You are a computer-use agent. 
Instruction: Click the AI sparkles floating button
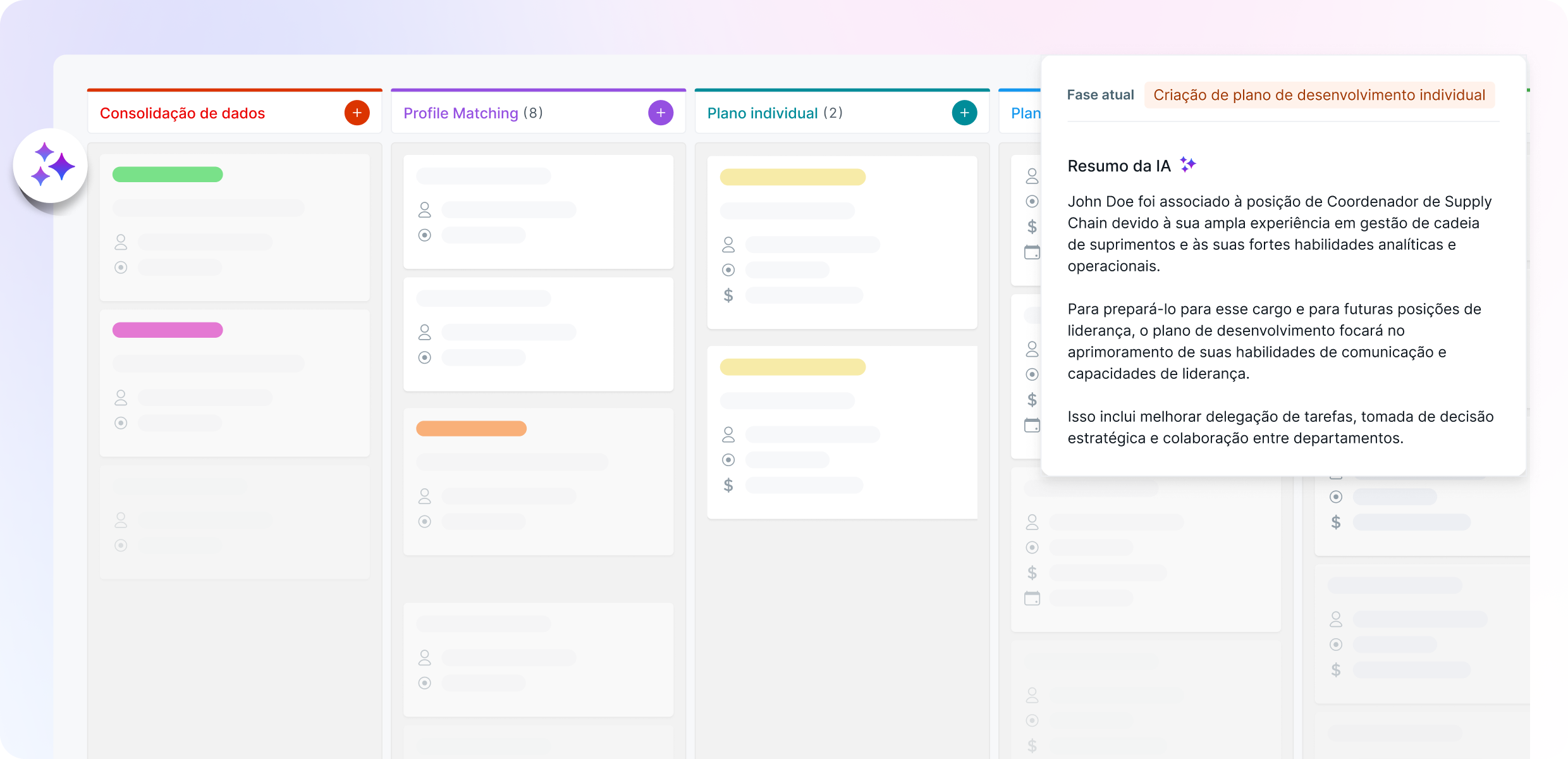[x=51, y=166]
